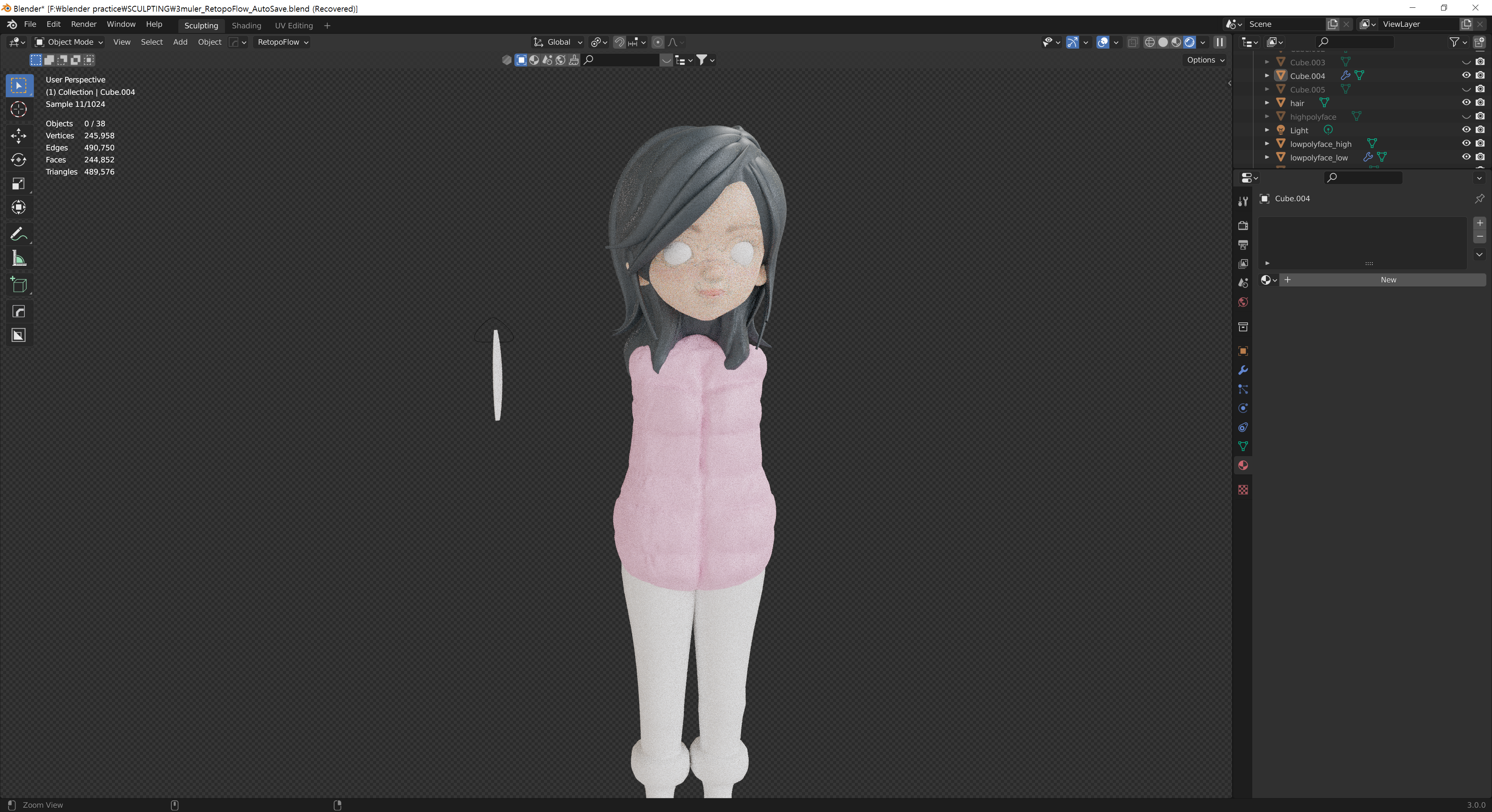
Task: Click the New material button
Action: [x=1388, y=280]
